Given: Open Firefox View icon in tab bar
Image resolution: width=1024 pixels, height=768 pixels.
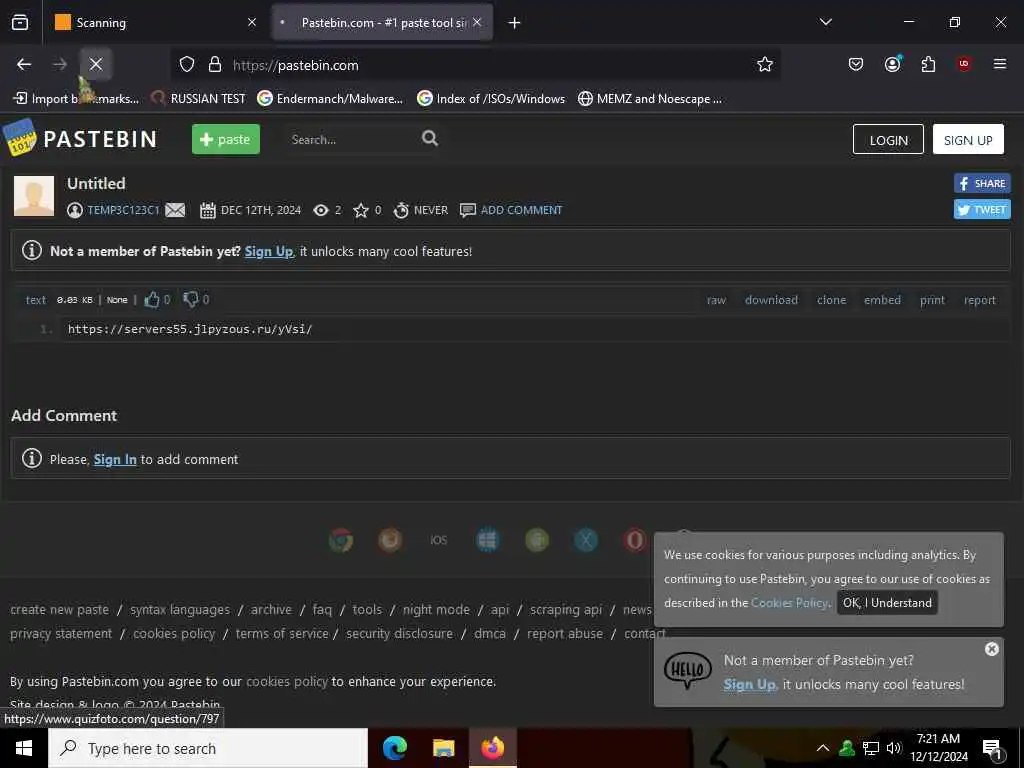Looking at the screenshot, I should point(20,22).
